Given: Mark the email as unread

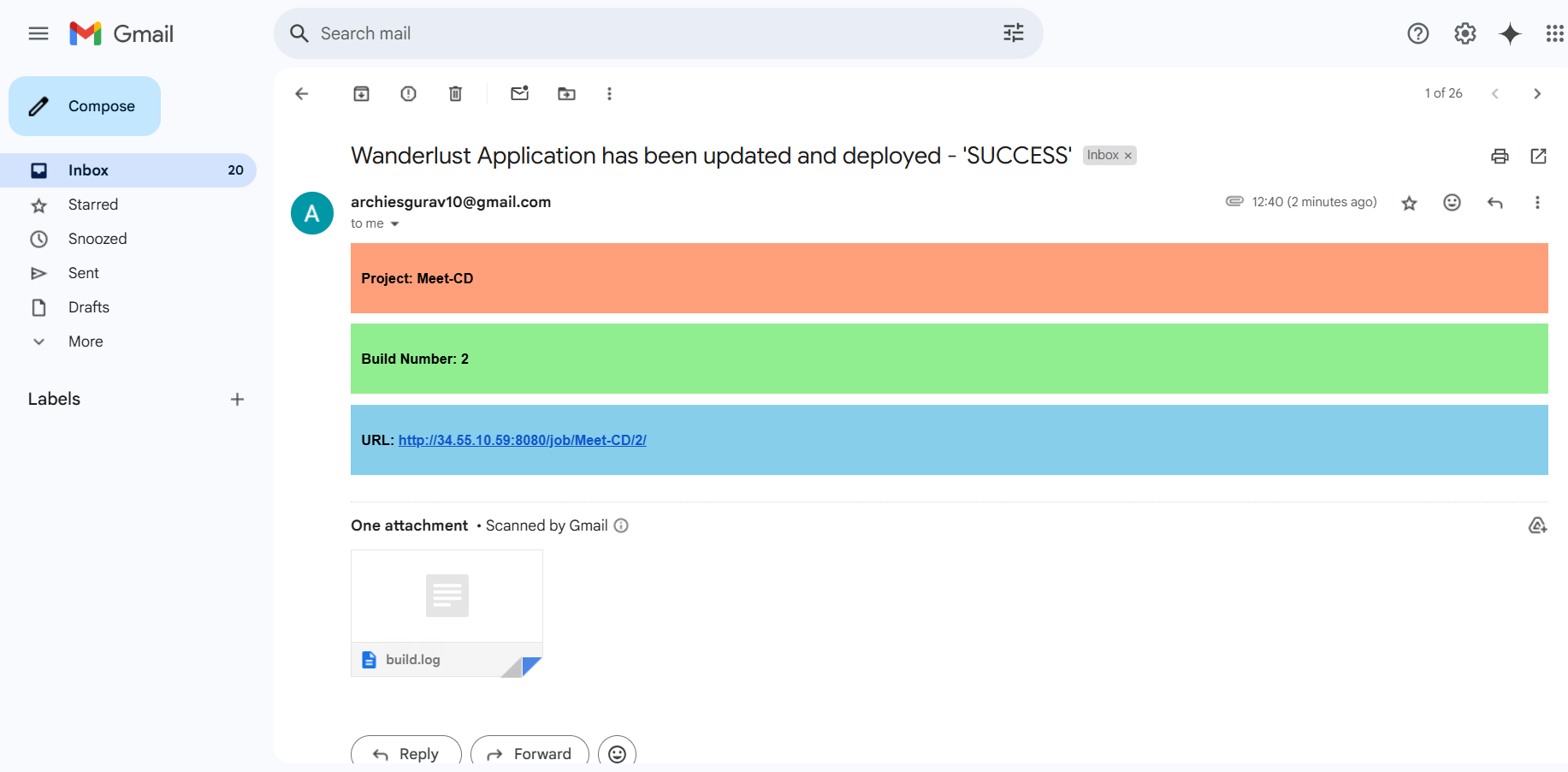Looking at the screenshot, I should click(x=520, y=93).
